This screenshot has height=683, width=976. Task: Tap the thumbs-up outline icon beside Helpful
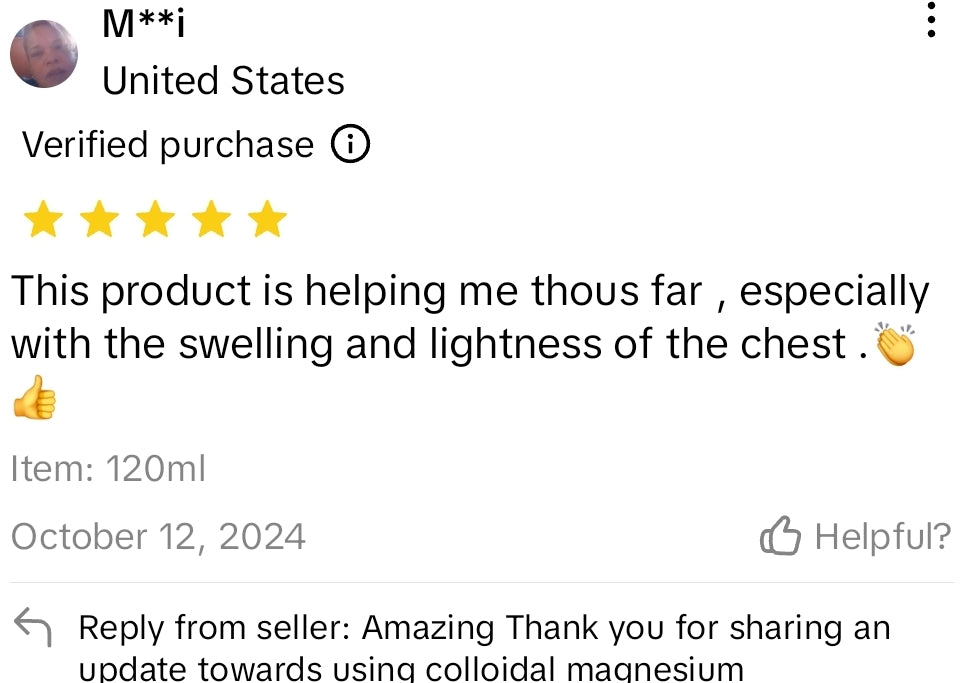tap(781, 537)
